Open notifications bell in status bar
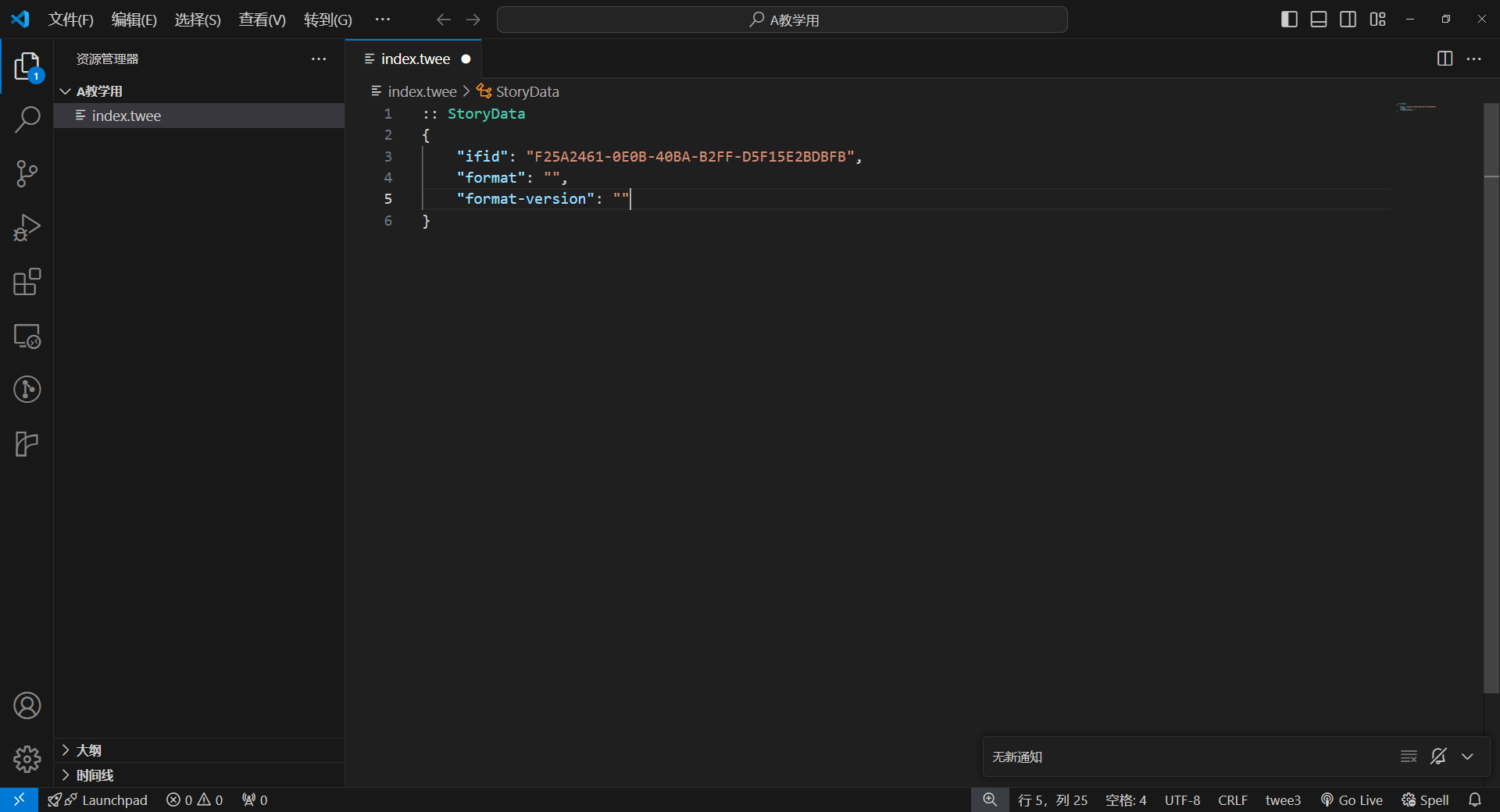The height and width of the screenshot is (812, 1500). click(1475, 800)
